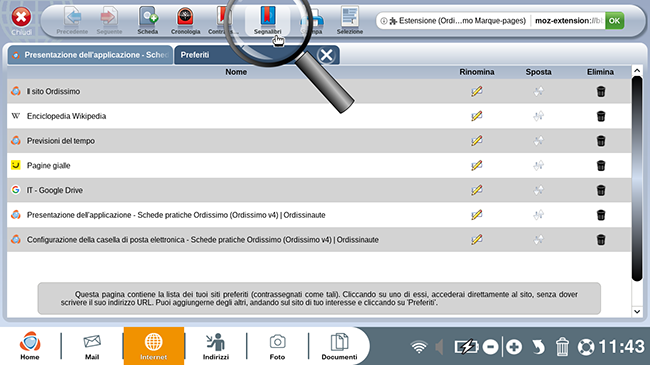The image size is (650, 365).
Task: Rename the Presentazione dell'applicazione bookmark
Action: click(477, 215)
